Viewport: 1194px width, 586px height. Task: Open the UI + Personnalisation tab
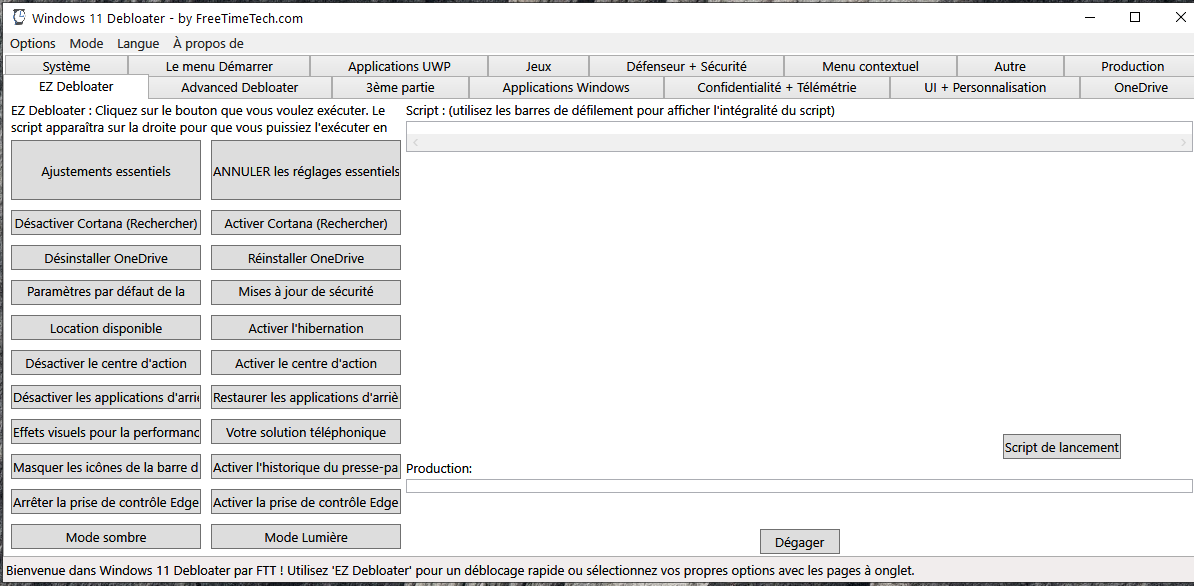(985, 87)
